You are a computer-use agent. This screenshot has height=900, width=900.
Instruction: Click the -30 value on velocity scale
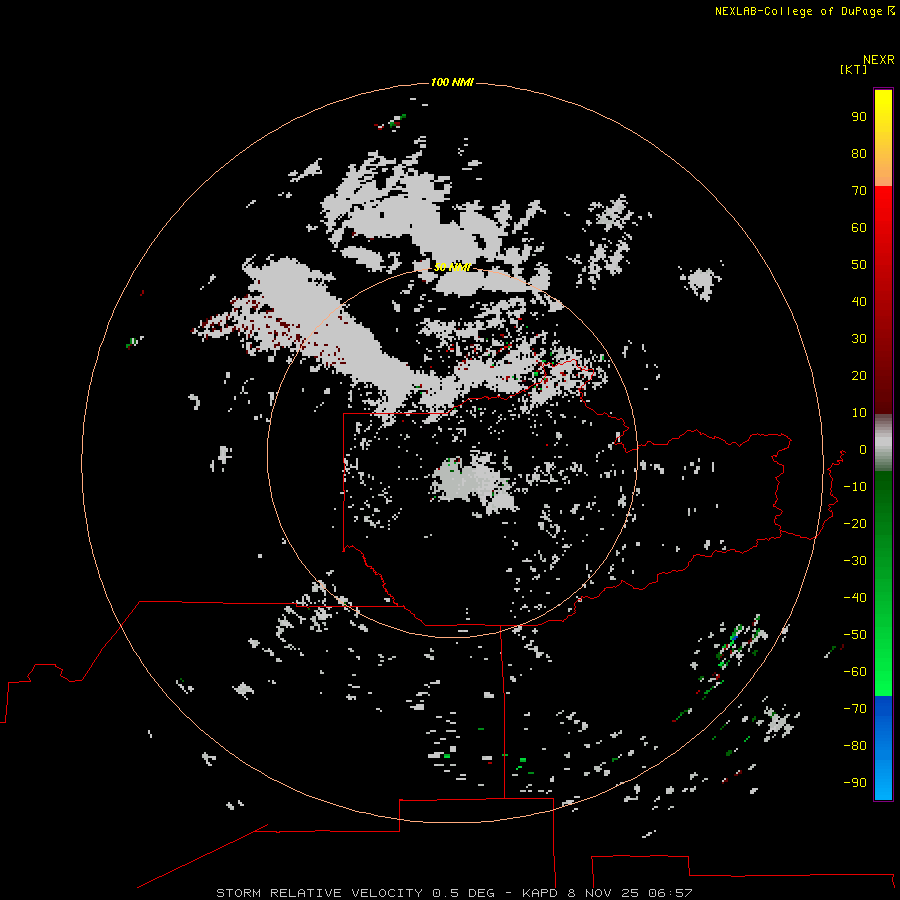[x=855, y=561]
